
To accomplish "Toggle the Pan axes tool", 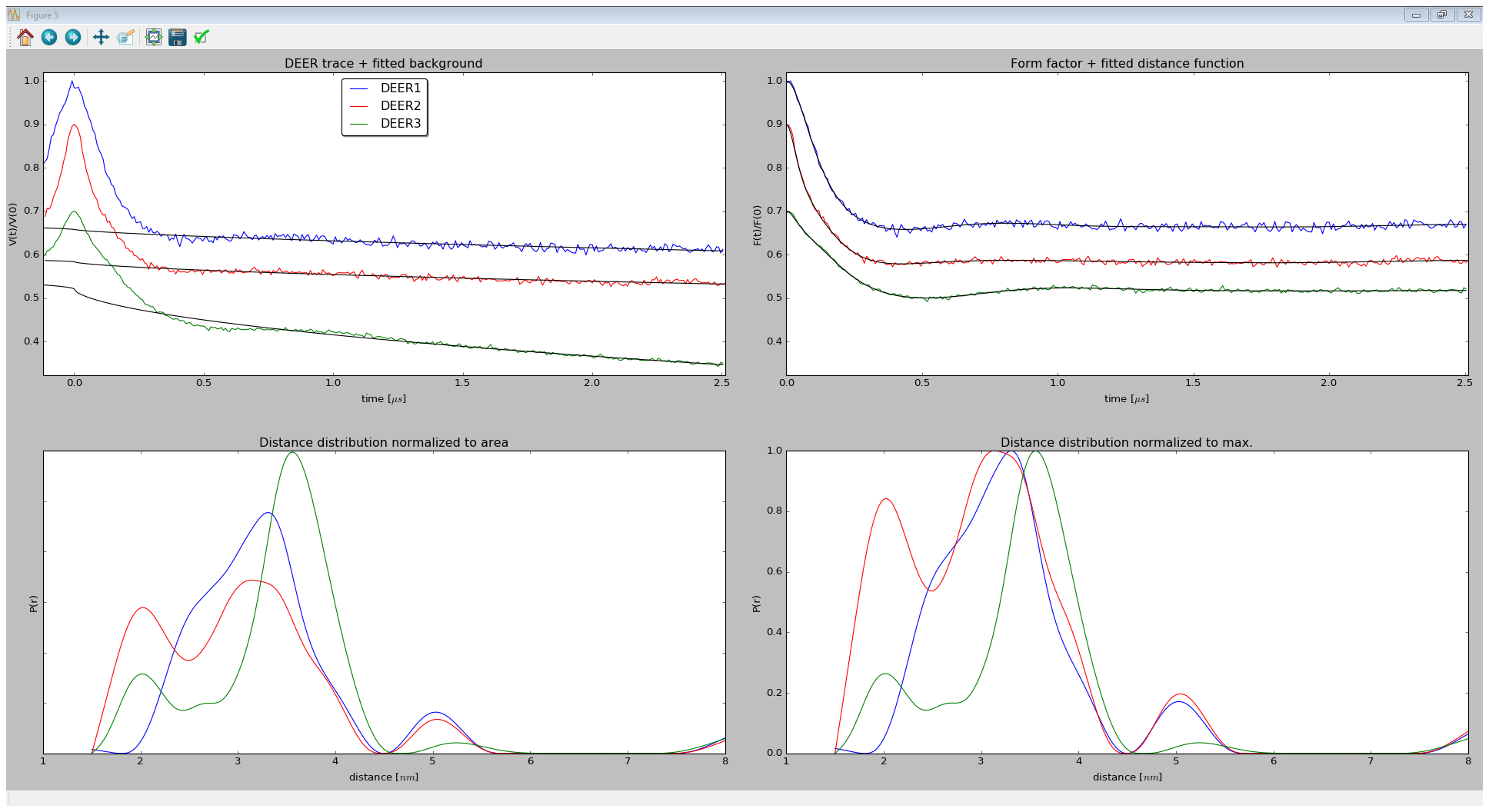I will [x=101, y=37].
